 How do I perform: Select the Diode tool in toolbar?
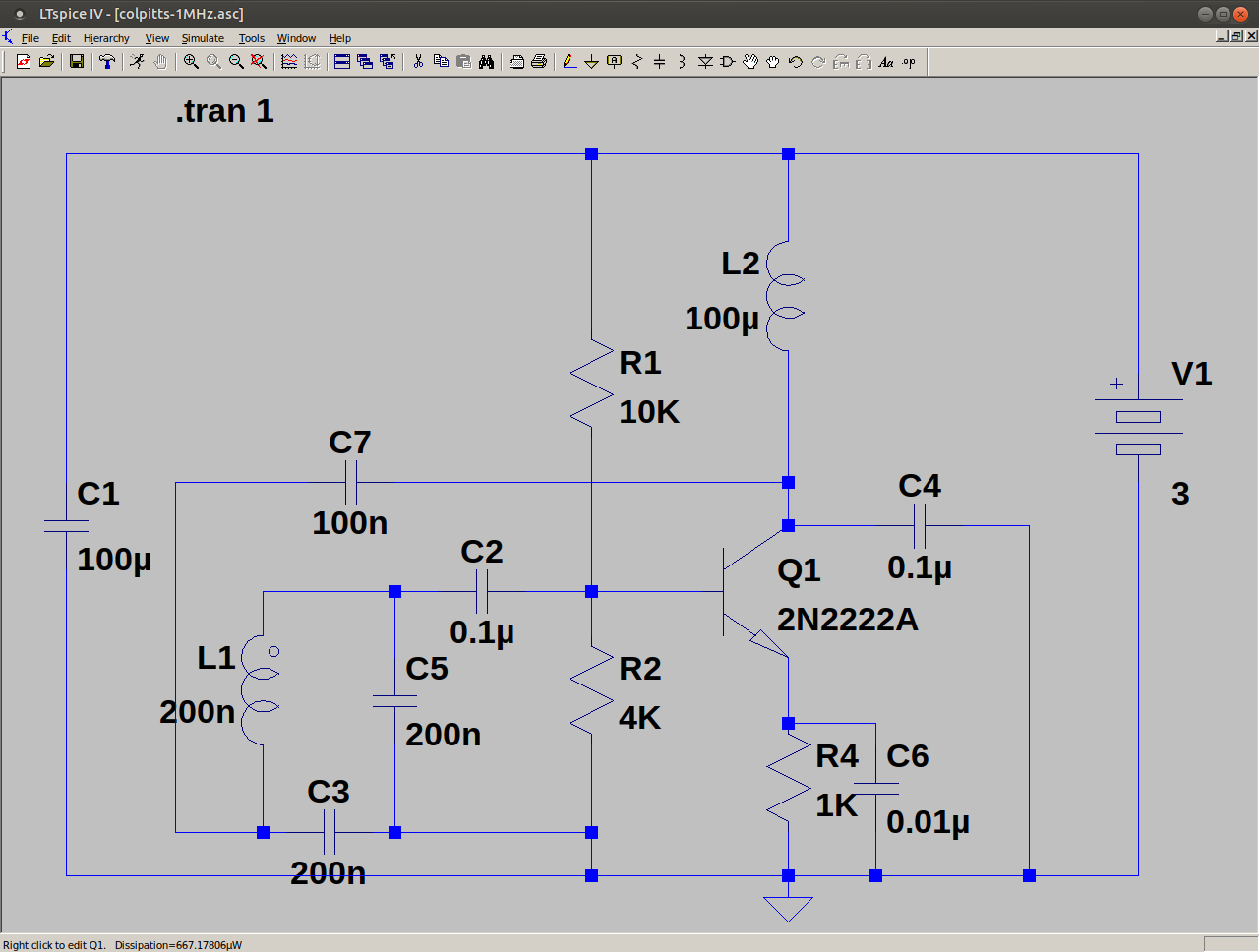(x=705, y=61)
